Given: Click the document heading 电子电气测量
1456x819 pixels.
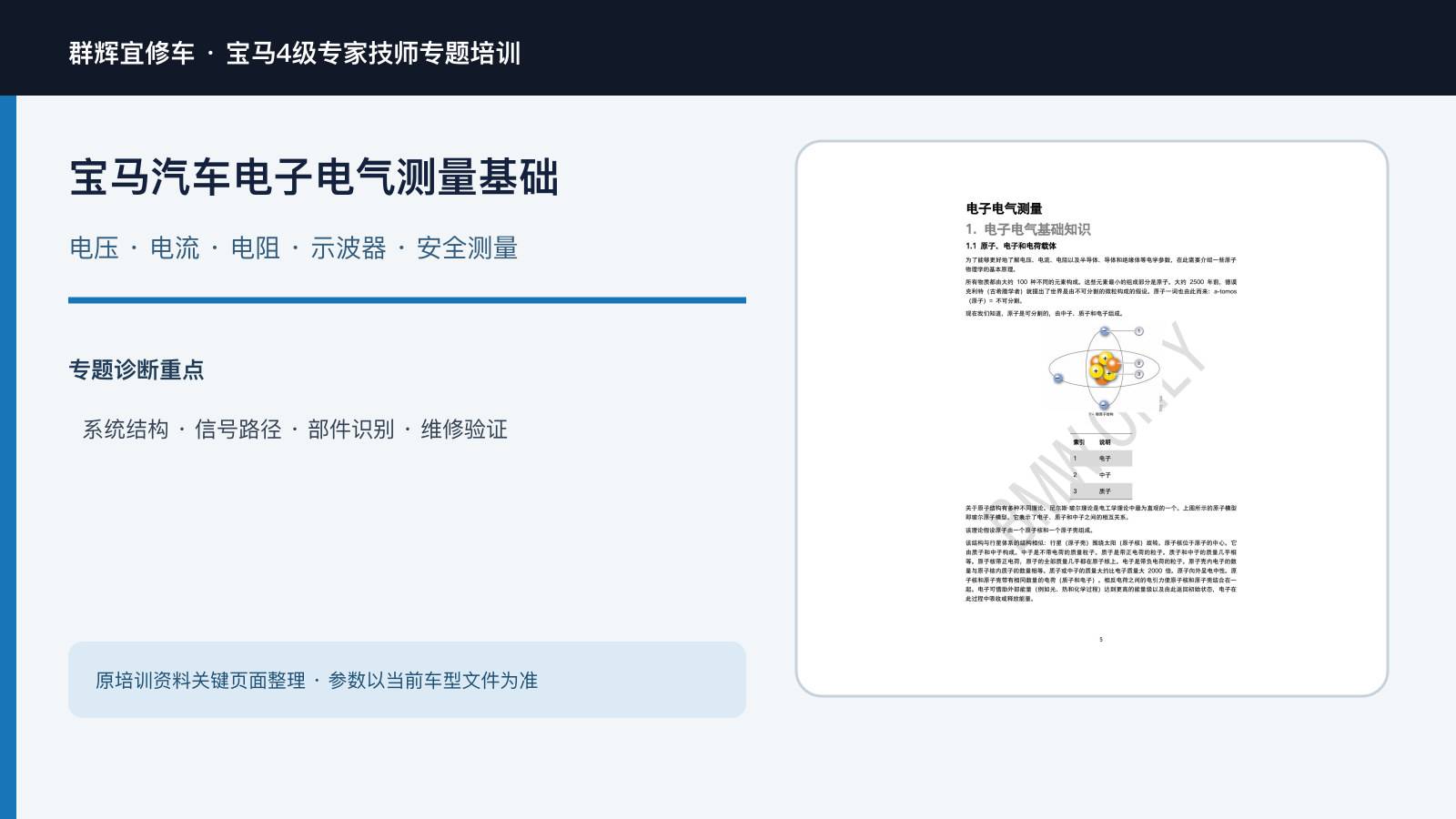Looking at the screenshot, I should coord(1004,208).
